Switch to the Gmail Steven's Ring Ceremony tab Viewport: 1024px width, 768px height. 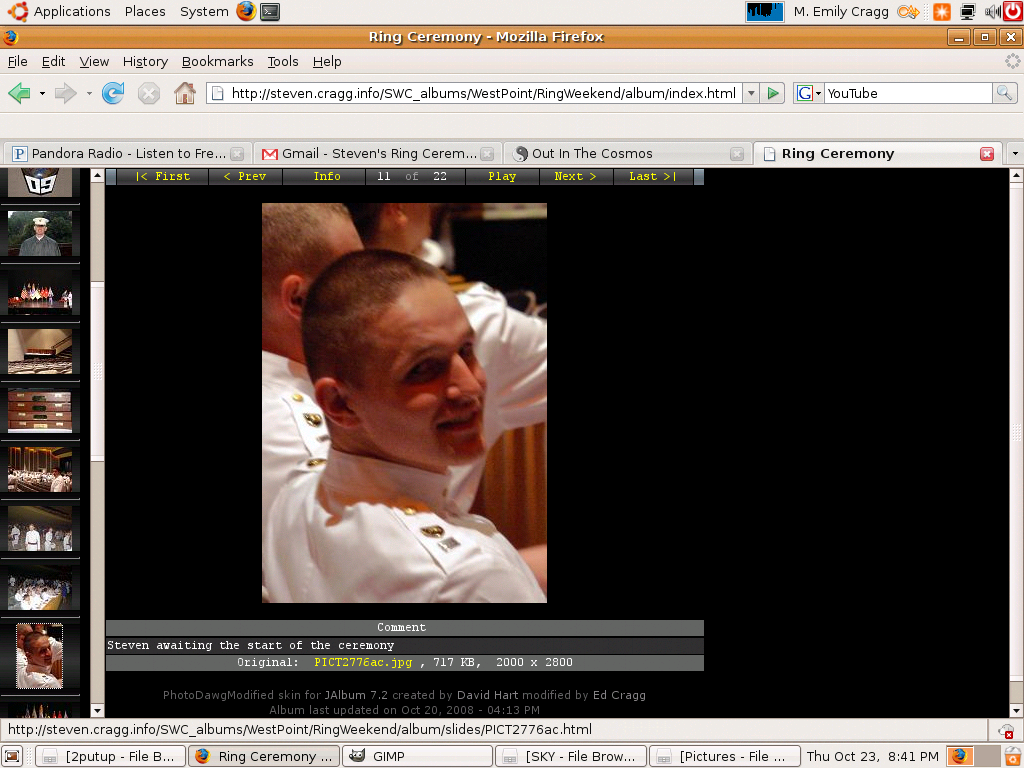(x=378, y=154)
